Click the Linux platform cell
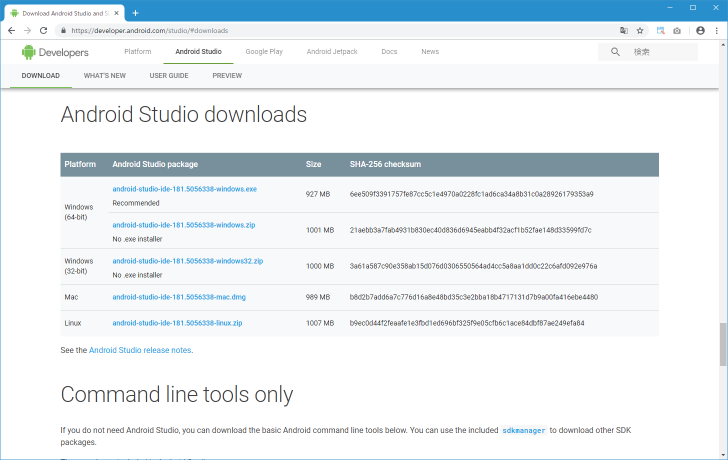Viewport: 728px width, 460px height. [x=72, y=323]
